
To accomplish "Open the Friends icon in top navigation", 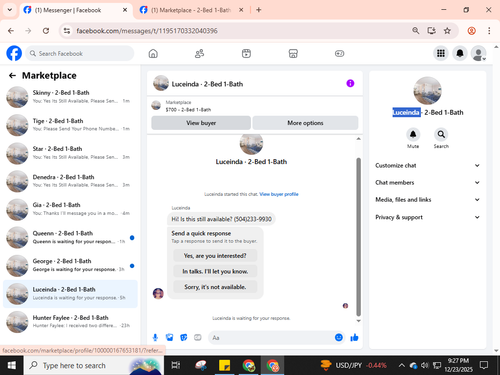I will [x=199, y=53].
